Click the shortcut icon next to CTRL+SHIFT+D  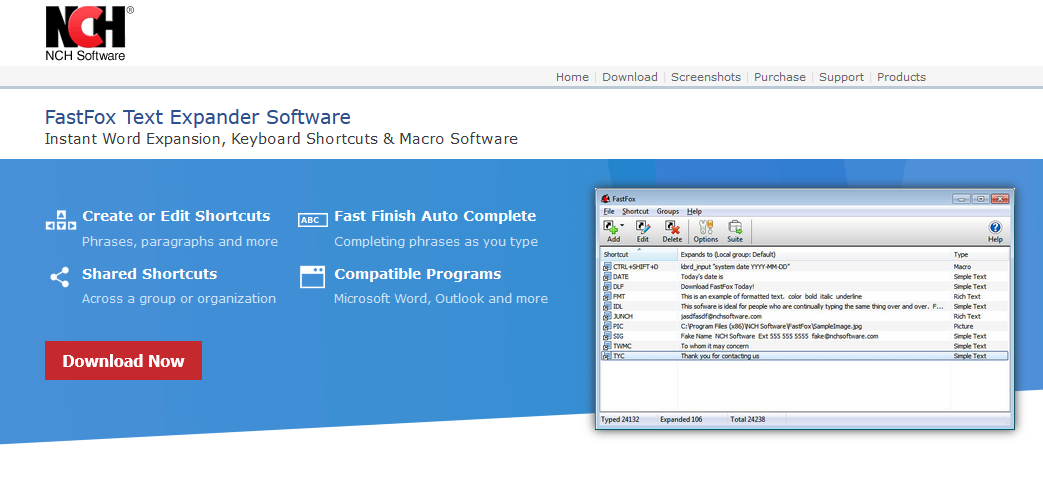607,266
